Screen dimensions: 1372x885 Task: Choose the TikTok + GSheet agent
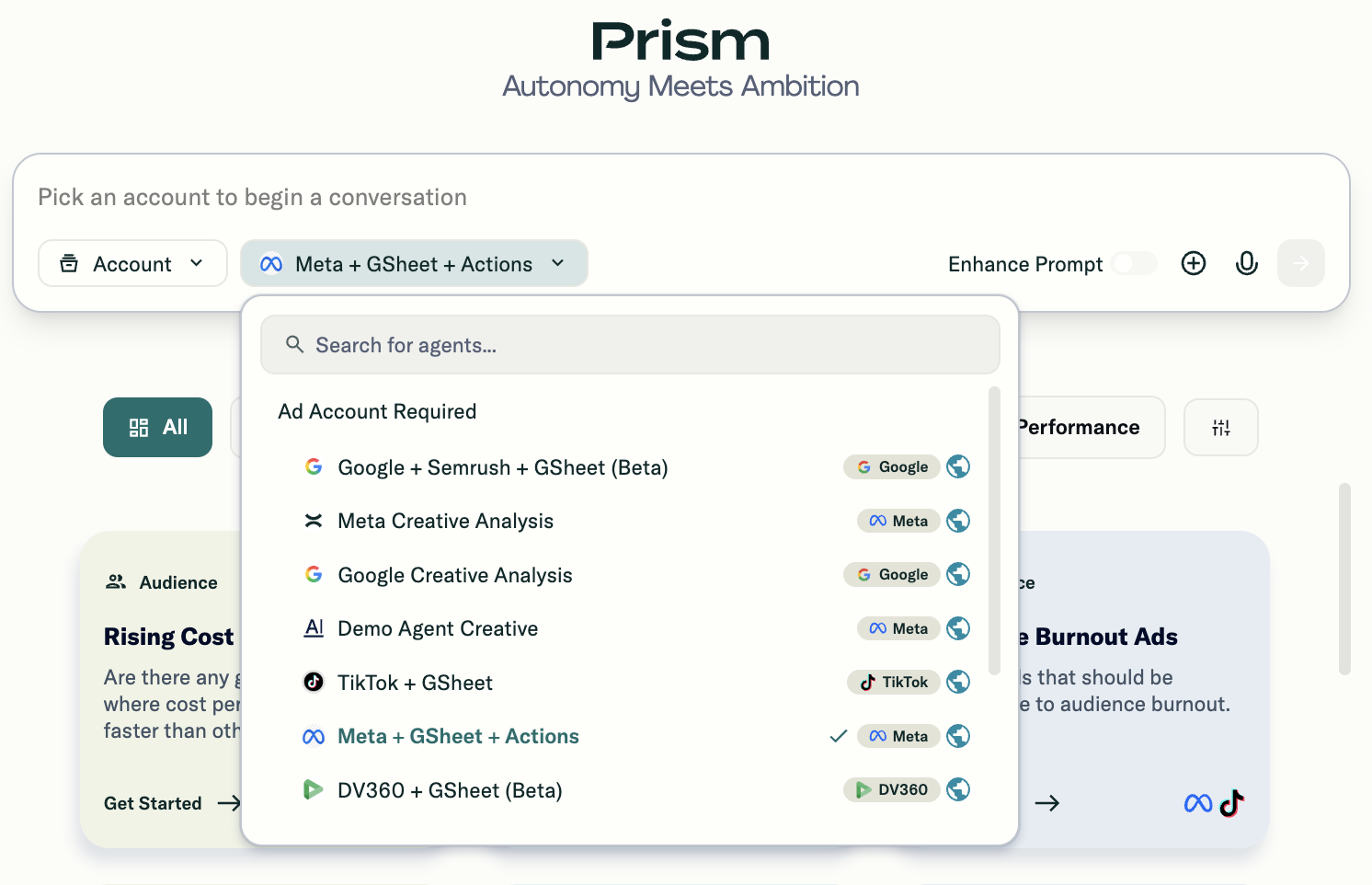coord(415,683)
